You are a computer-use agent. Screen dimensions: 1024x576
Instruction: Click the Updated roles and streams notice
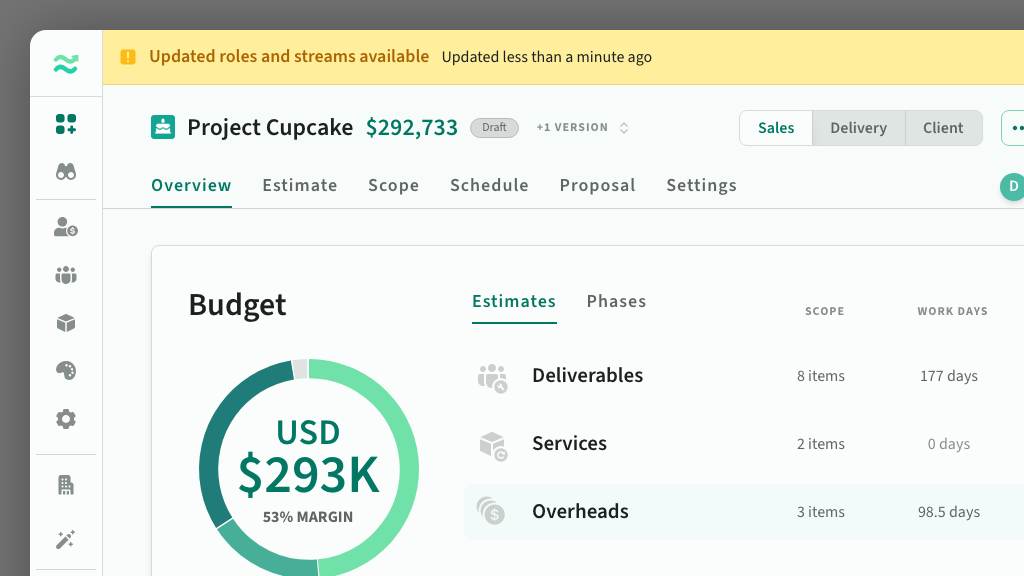tap(289, 57)
